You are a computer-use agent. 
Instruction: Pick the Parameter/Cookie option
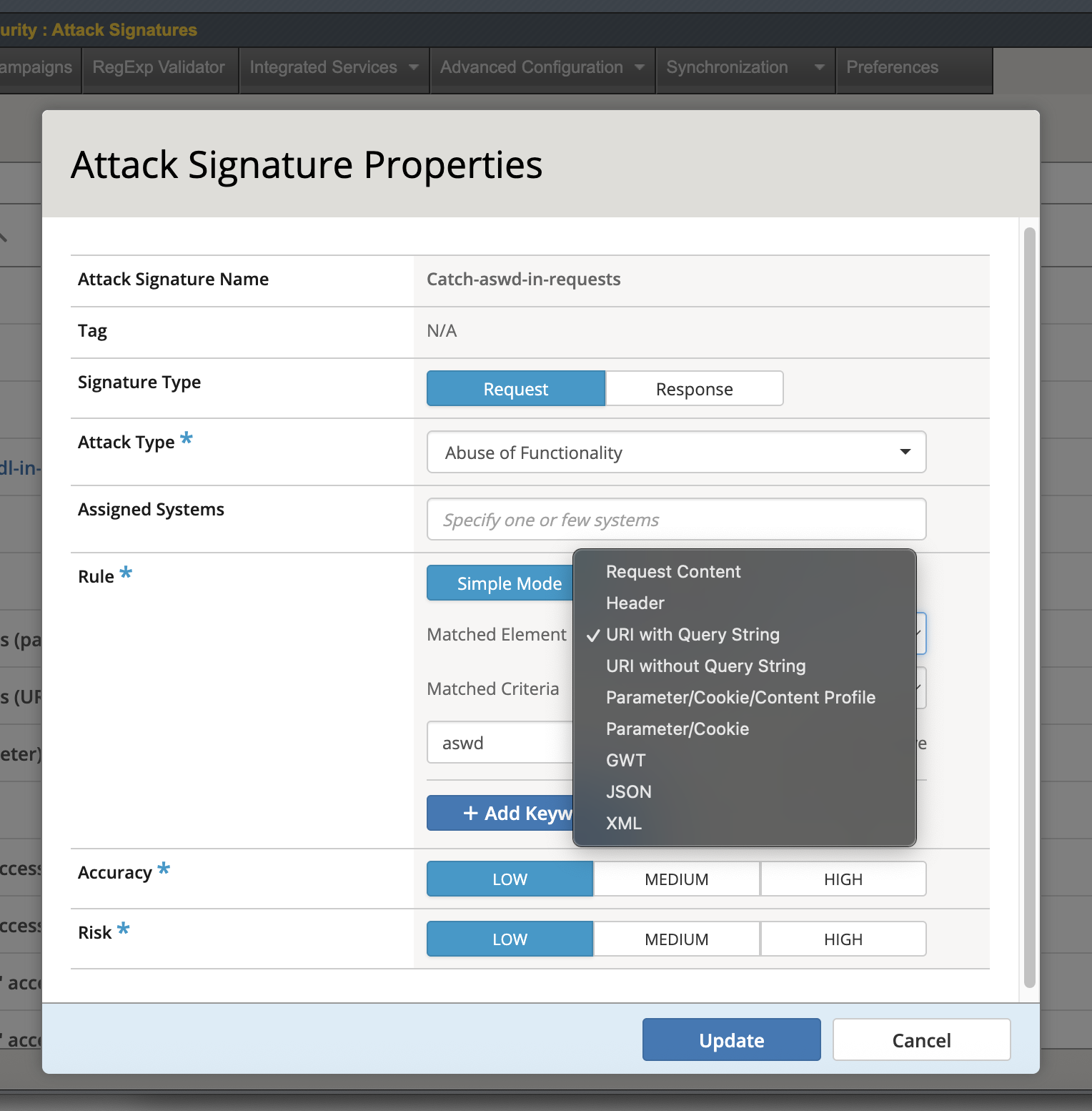point(745,729)
